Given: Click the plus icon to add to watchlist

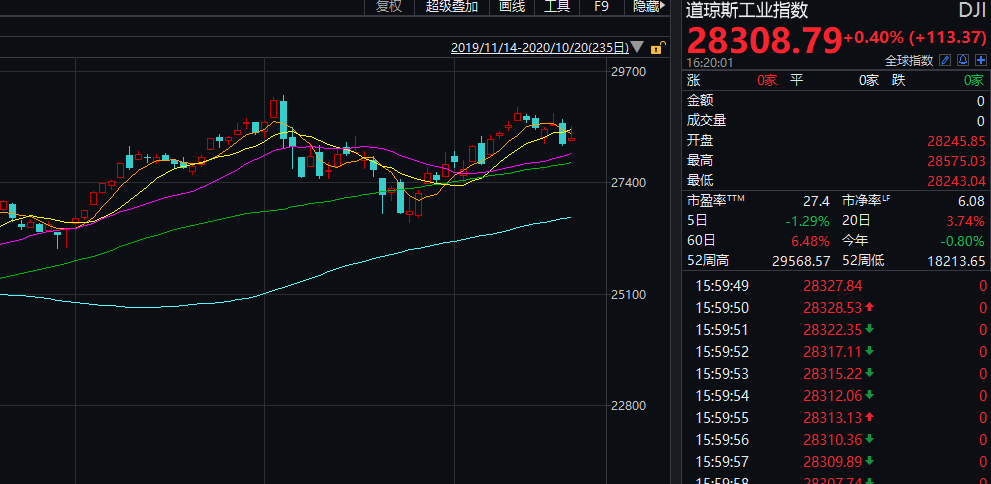Looking at the screenshot, I should click(981, 60).
